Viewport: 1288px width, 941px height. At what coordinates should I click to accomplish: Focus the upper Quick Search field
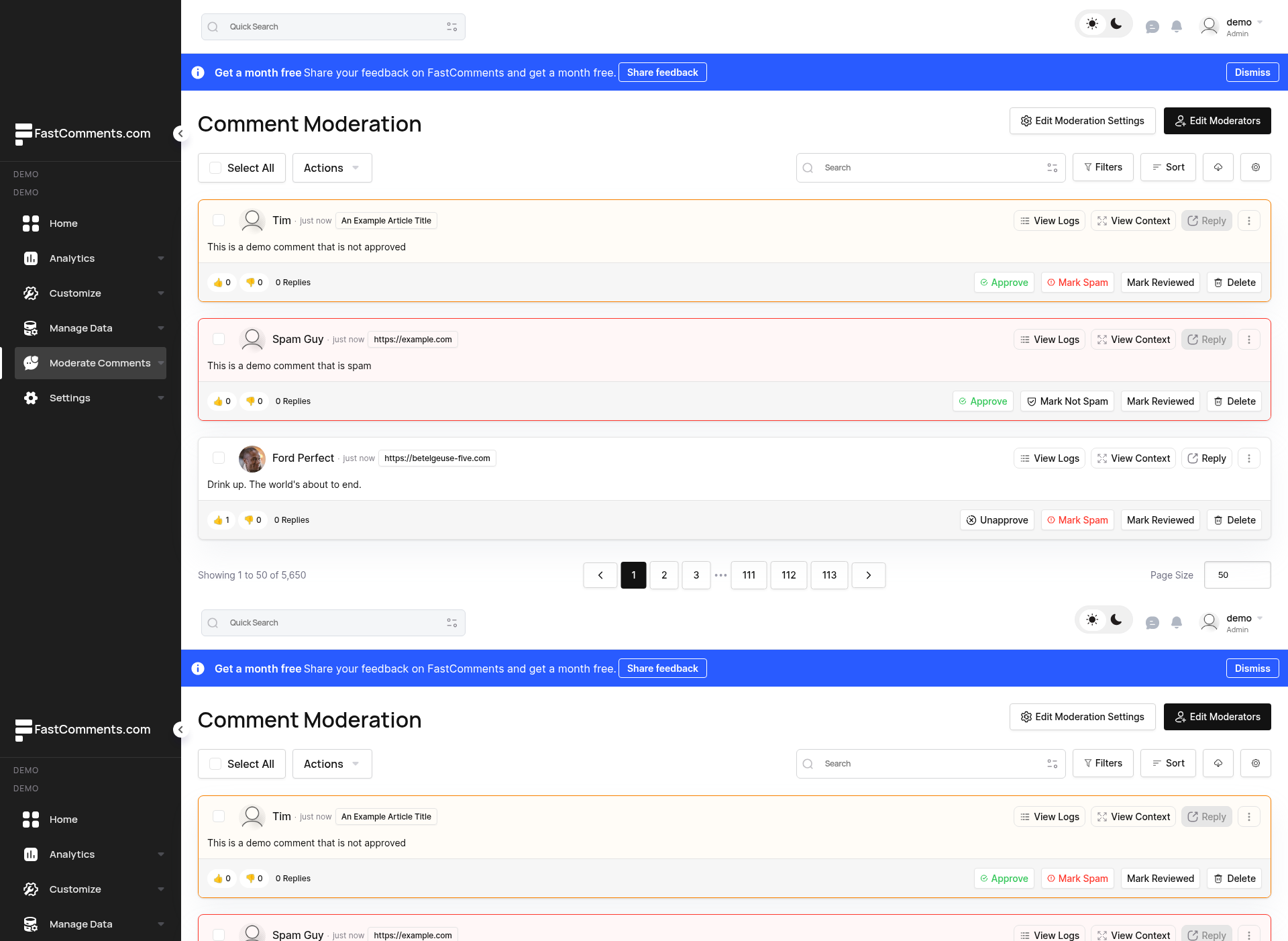tap(333, 27)
